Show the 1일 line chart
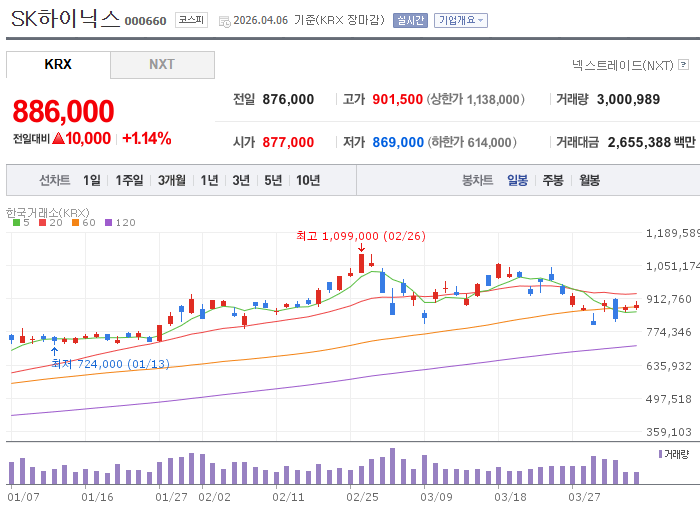Screen dimensions: 700x506 (x=92, y=180)
